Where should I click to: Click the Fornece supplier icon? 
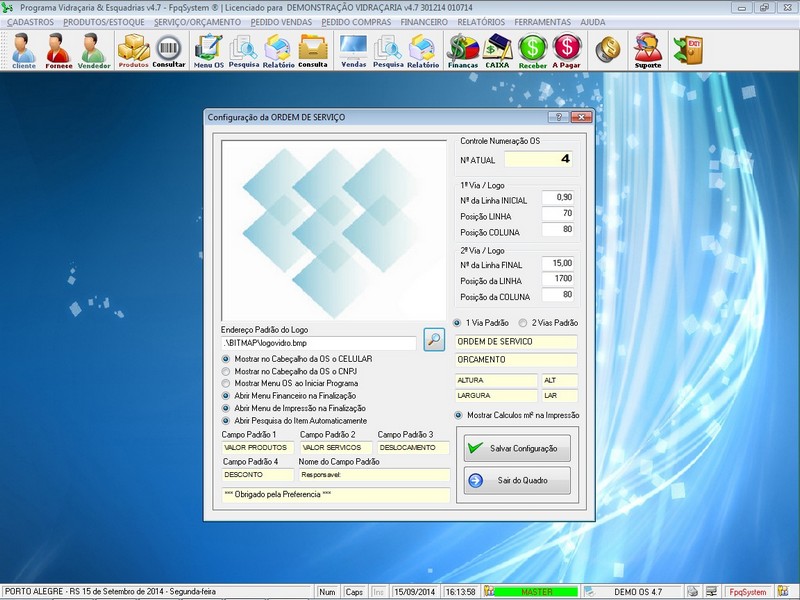coord(59,49)
